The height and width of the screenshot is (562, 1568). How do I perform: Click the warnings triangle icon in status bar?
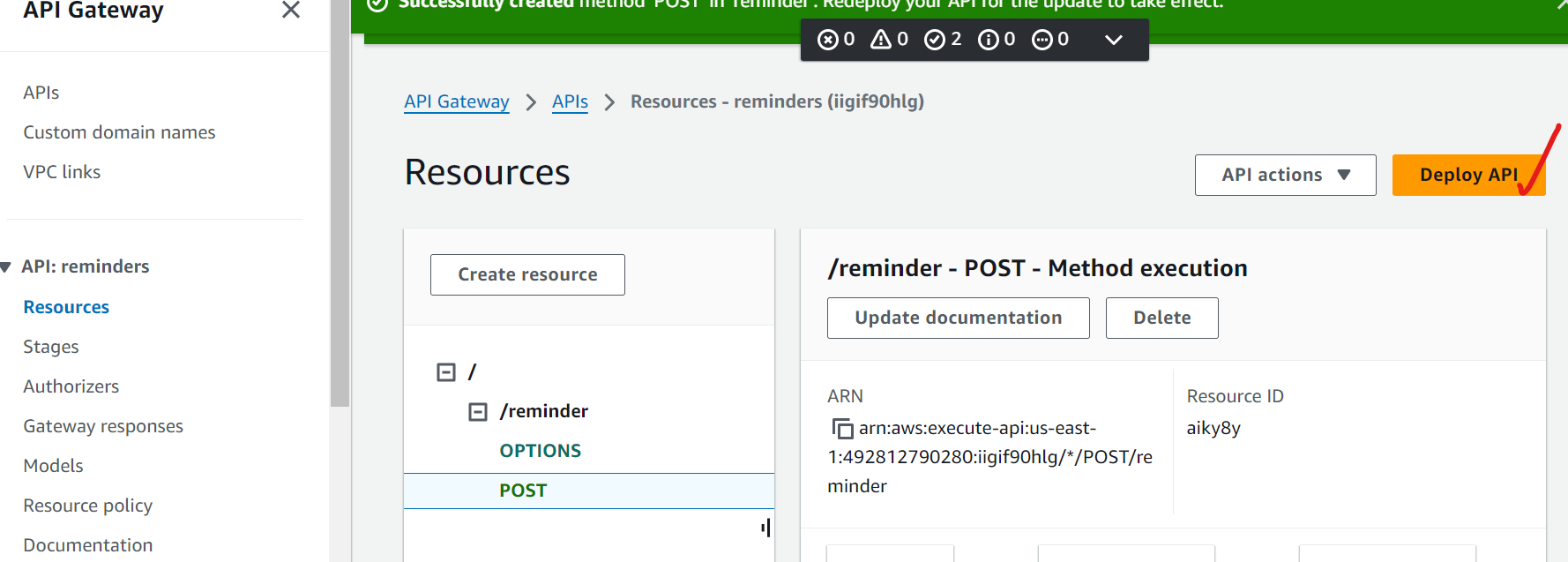tap(880, 40)
